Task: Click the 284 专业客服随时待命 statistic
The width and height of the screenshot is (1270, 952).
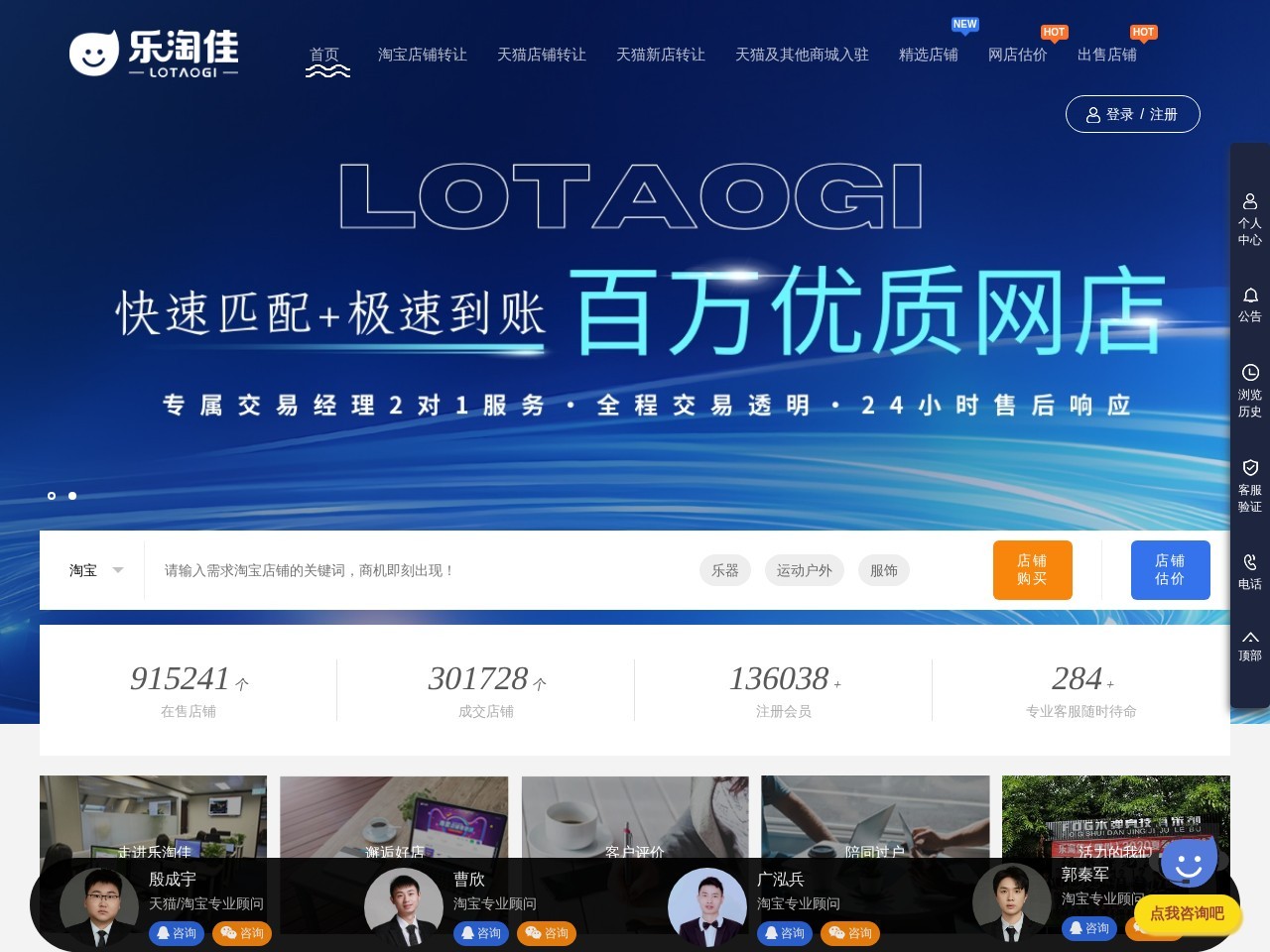Action: point(1081,690)
